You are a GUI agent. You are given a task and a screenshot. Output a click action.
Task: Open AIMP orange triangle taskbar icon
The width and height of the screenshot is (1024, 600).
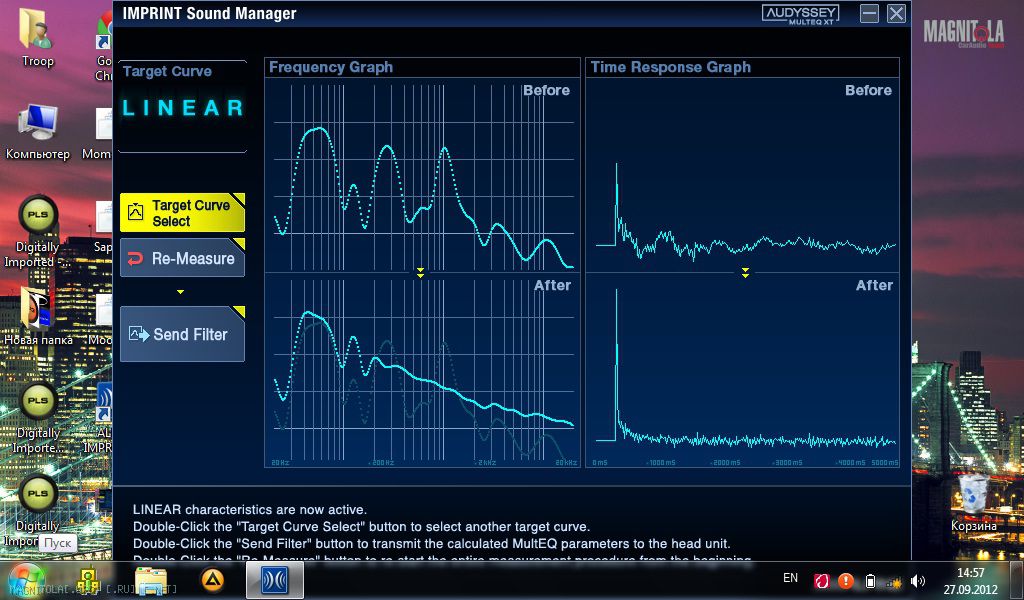point(212,579)
